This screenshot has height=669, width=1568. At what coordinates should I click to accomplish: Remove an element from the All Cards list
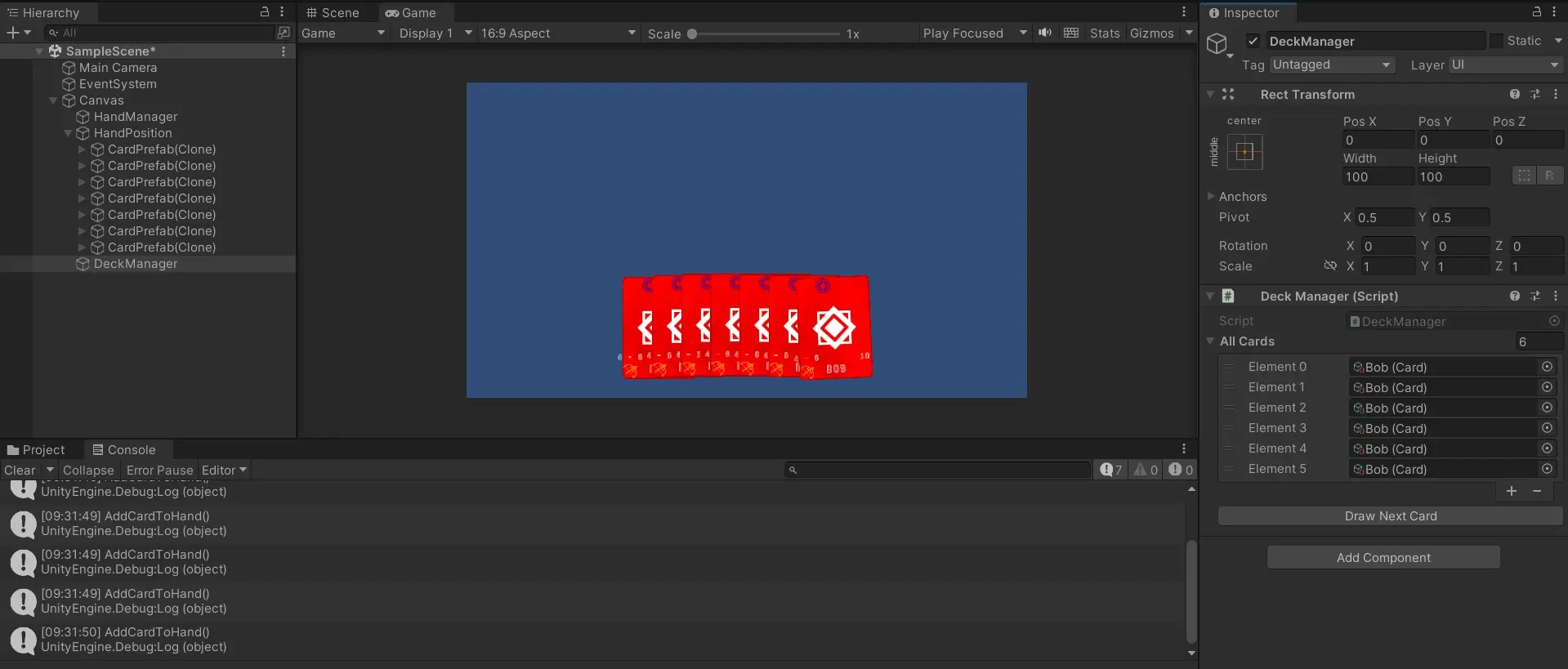[x=1537, y=491]
